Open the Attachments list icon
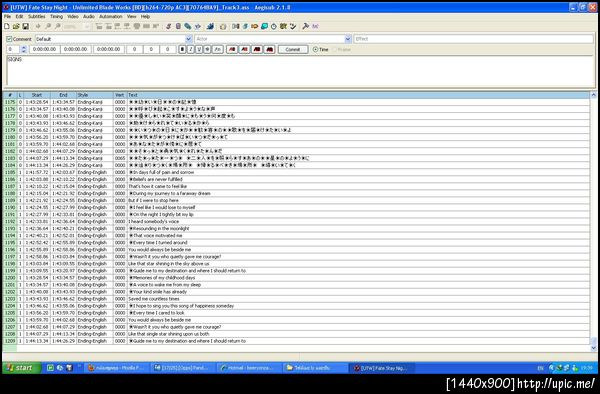The height and width of the screenshot is (394, 600). pos(188,26)
